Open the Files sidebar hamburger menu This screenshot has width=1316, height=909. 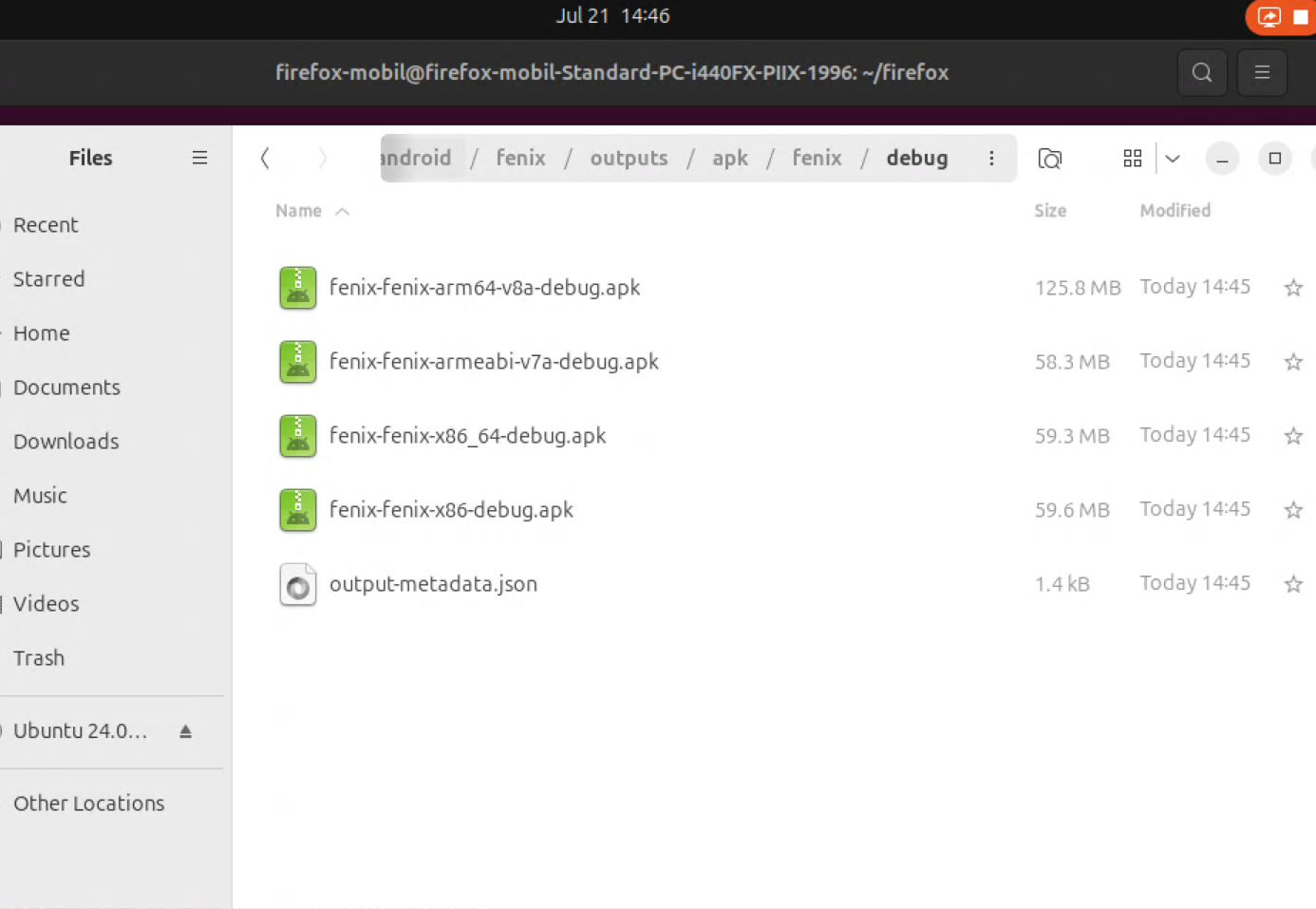pyautogui.click(x=199, y=158)
